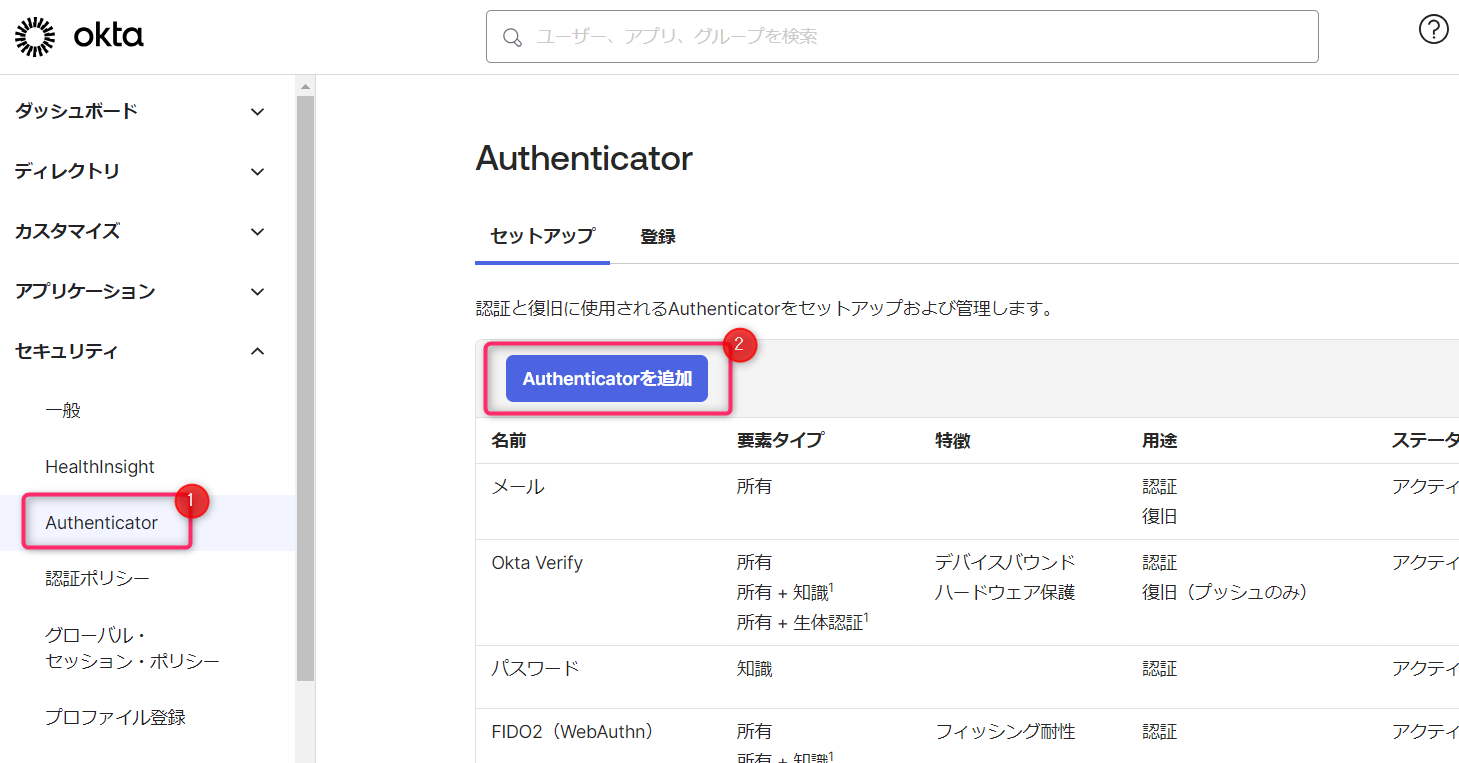Click inside the search input field
1459x763 pixels.
pos(900,37)
